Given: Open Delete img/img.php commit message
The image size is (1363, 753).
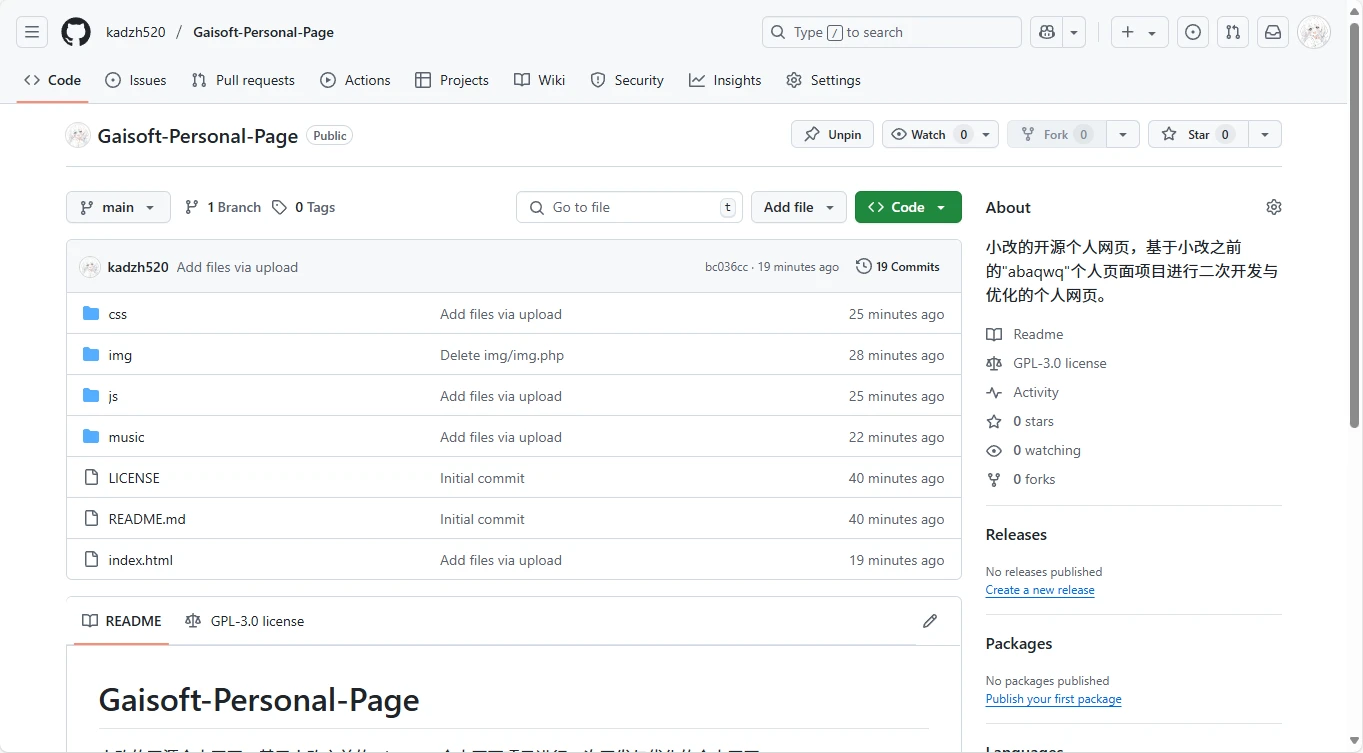Looking at the screenshot, I should [502, 355].
